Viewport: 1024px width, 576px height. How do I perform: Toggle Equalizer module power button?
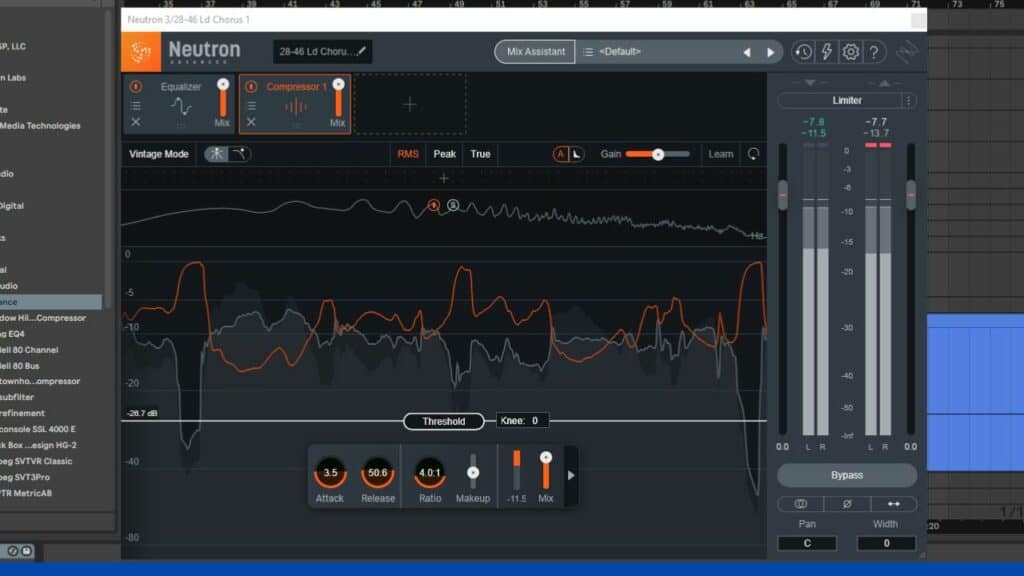pos(136,87)
